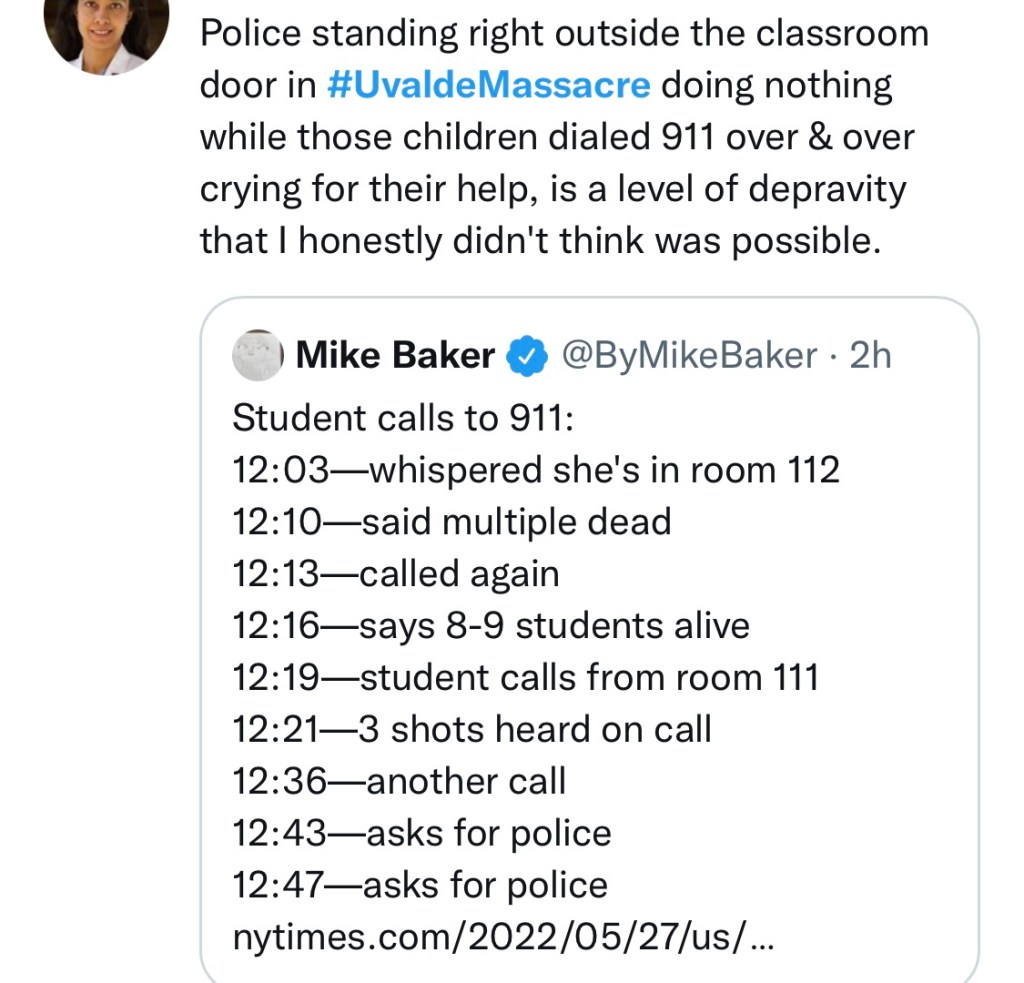This screenshot has height=983, width=1024.
Task: Click the blue verified badge
Action: tap(528, 355)
